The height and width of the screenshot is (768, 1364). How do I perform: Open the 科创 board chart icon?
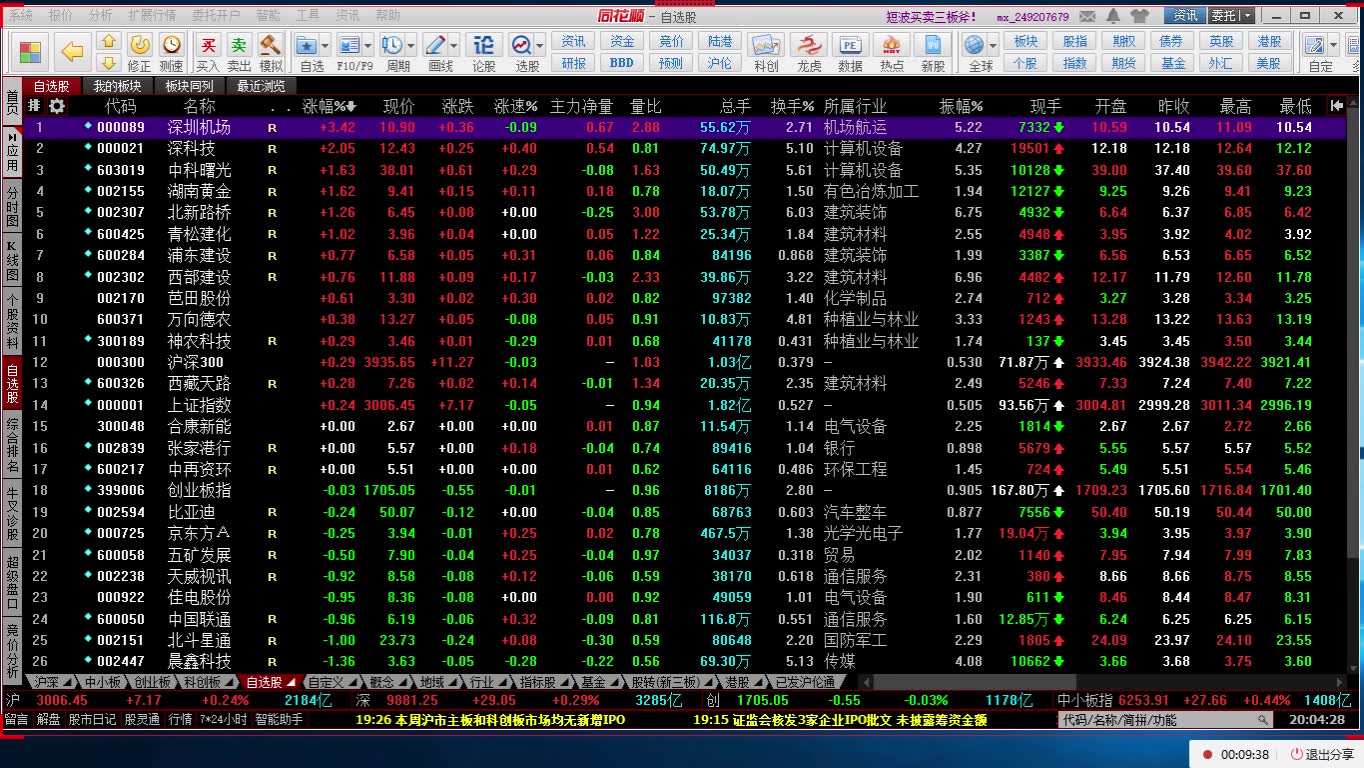pyautogui.click(x=767, y=52)
